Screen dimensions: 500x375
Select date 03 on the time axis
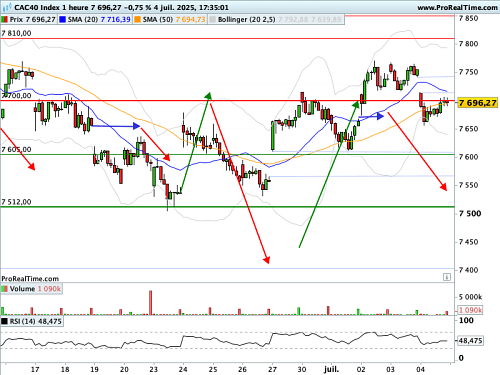tap(390, 369)
